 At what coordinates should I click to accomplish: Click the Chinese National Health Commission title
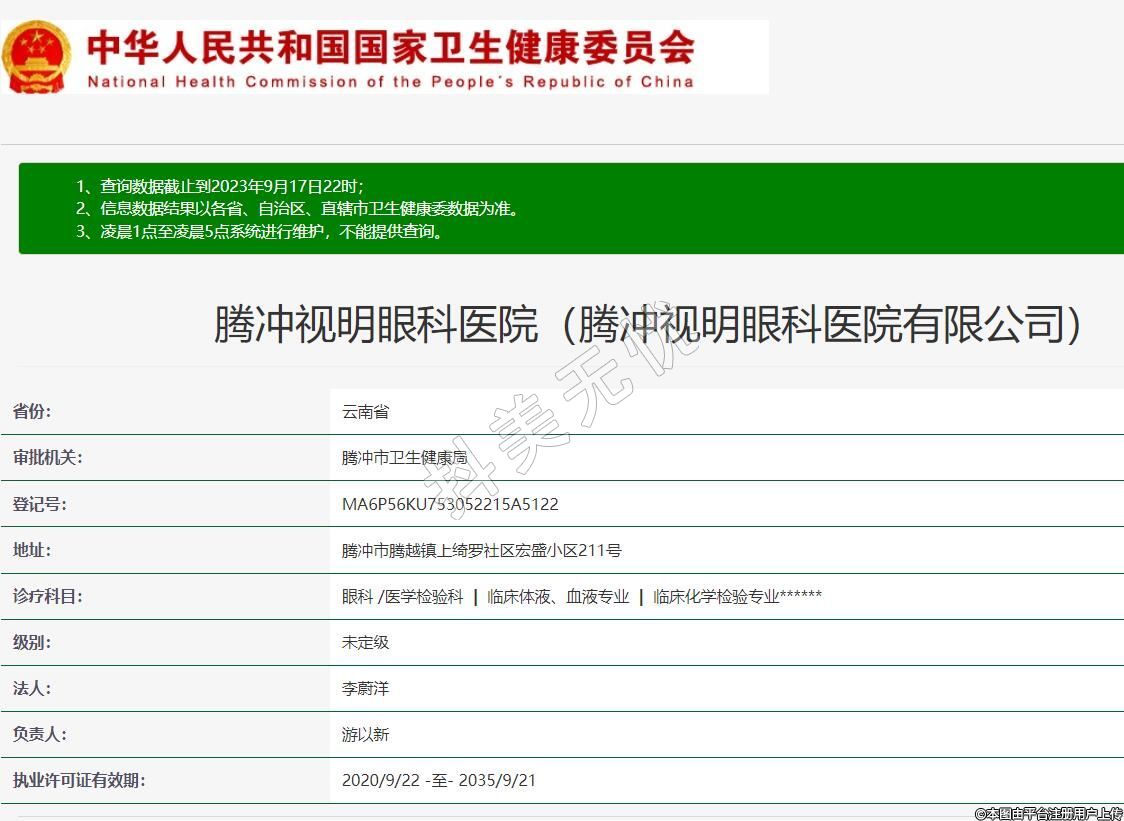[390, 46]
